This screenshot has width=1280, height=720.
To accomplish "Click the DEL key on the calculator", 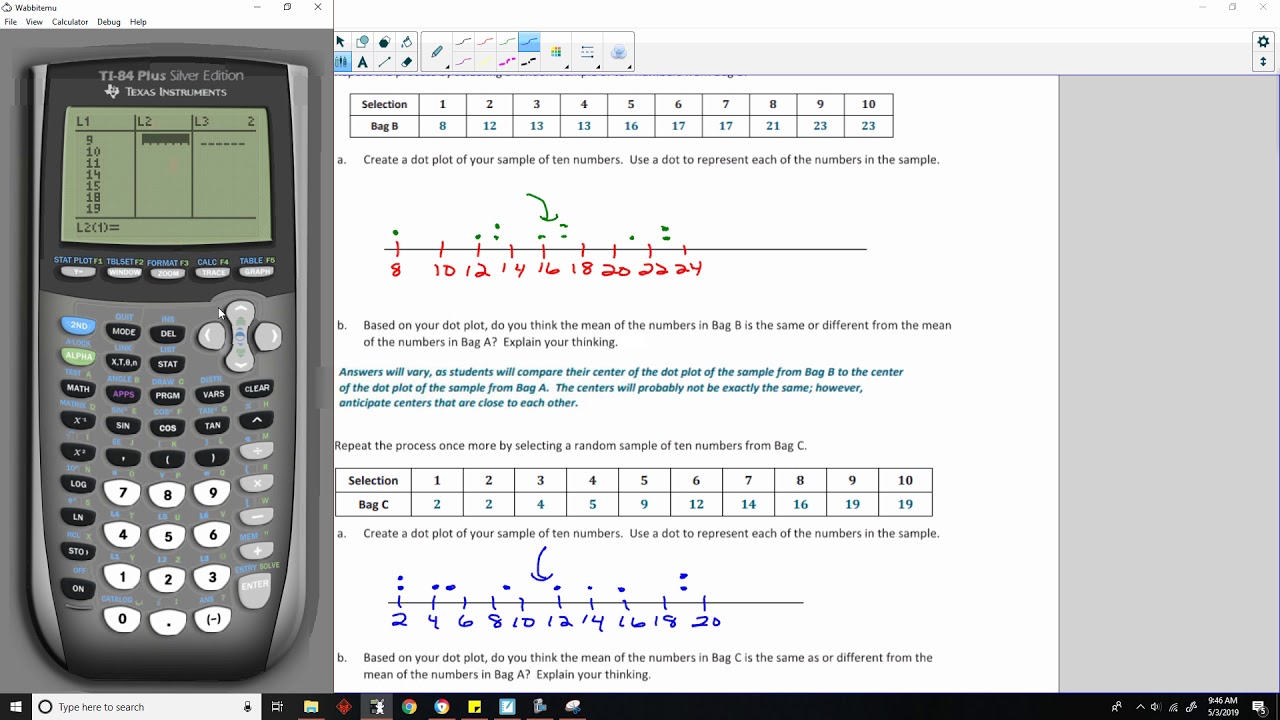I will coord(168,334).
